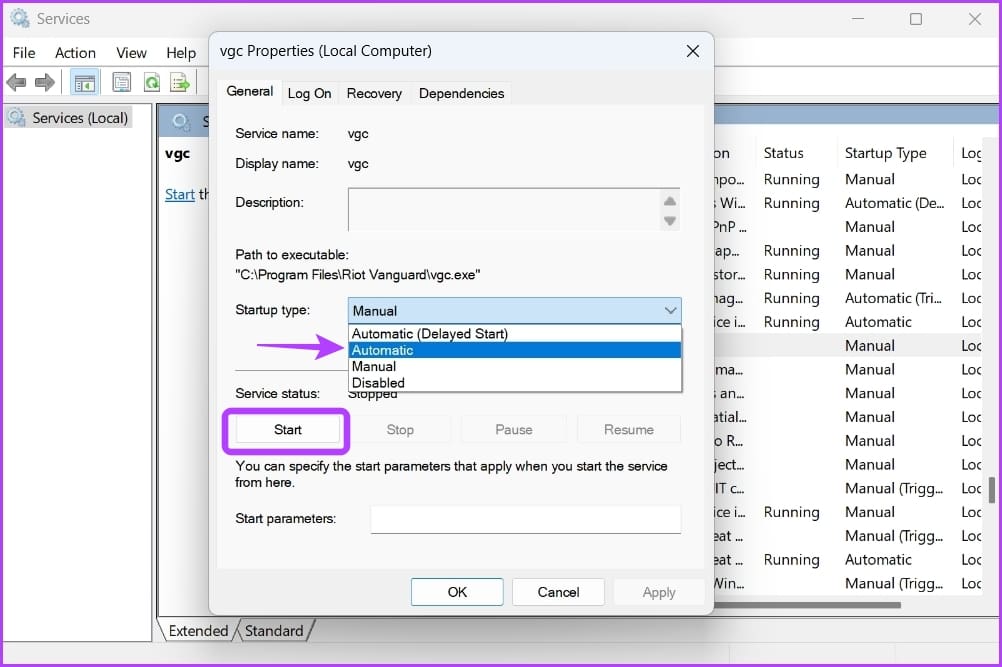Select the Services (Local) tree node
1002x667 pixels.
tap(69, 118)
